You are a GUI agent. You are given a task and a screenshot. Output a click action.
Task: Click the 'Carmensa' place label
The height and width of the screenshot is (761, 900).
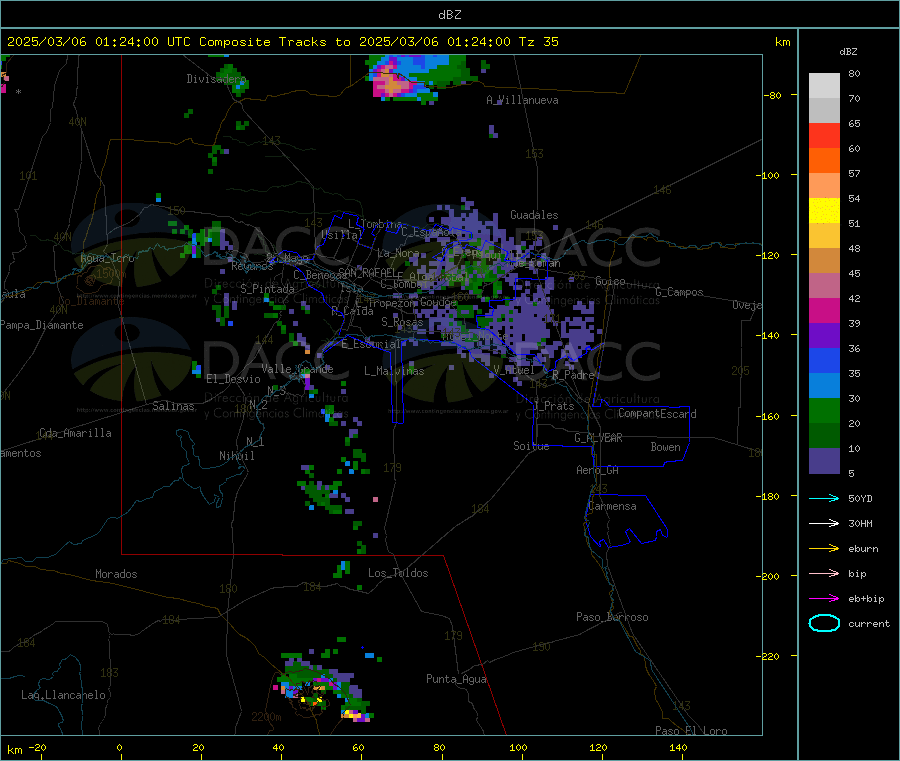[612, 506]
